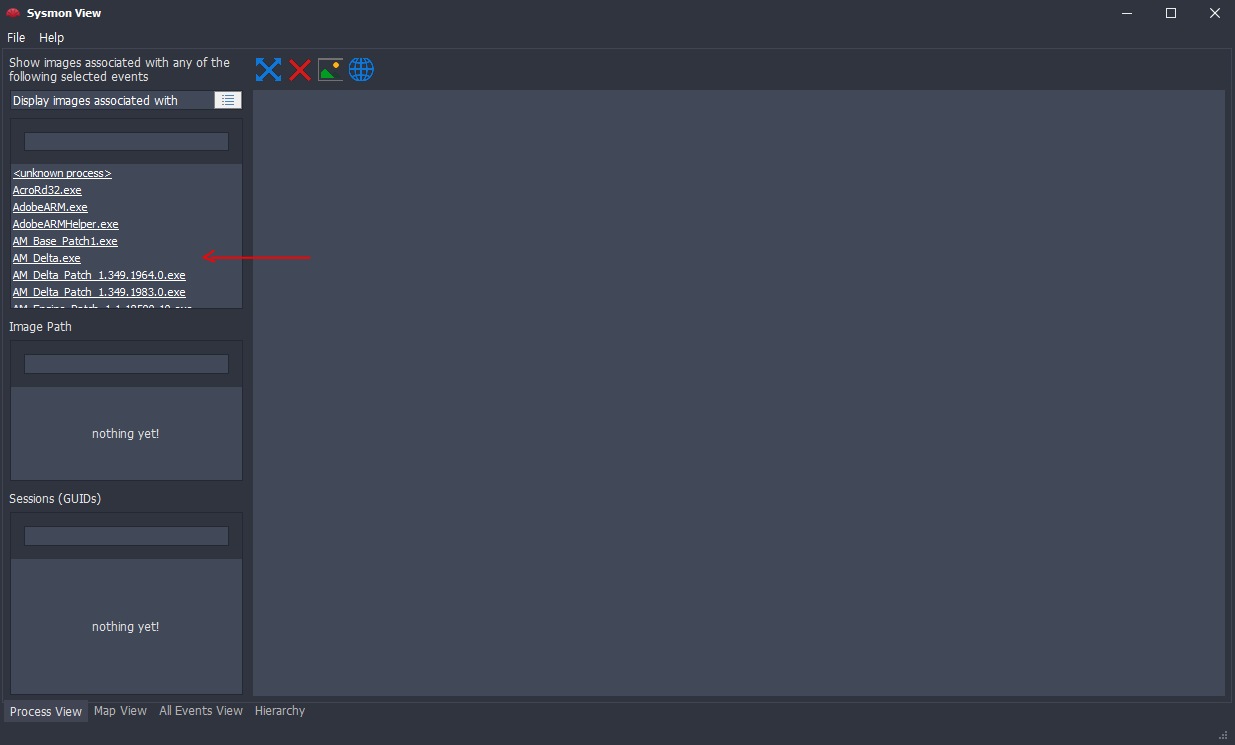Image resolution: width=1235 pixels, height=745 pixels.
Task: Switch to the Map View tab
Action: pos(120,711)
